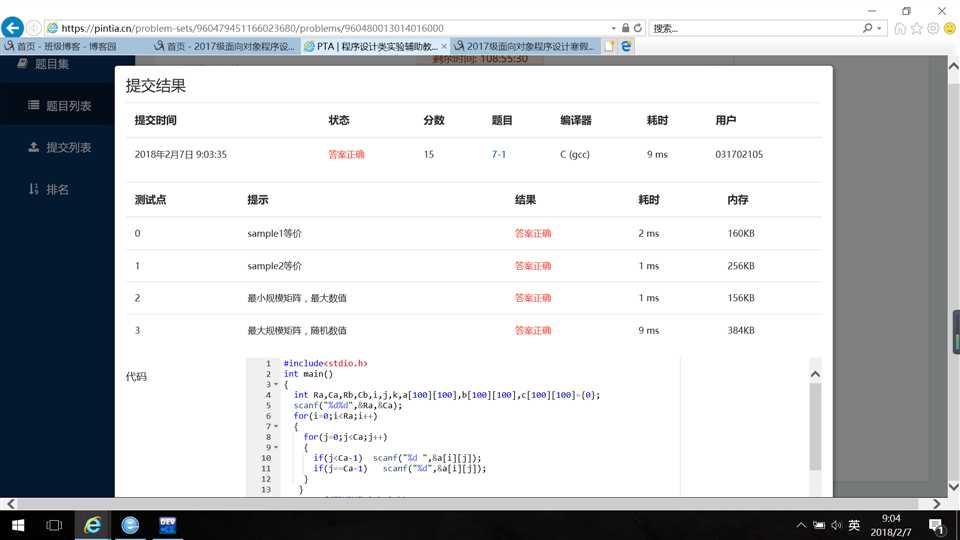Click the Edge icon beside new tab
Image resolution: width=960 pixels, height=540 pixels.
point(626,46)
